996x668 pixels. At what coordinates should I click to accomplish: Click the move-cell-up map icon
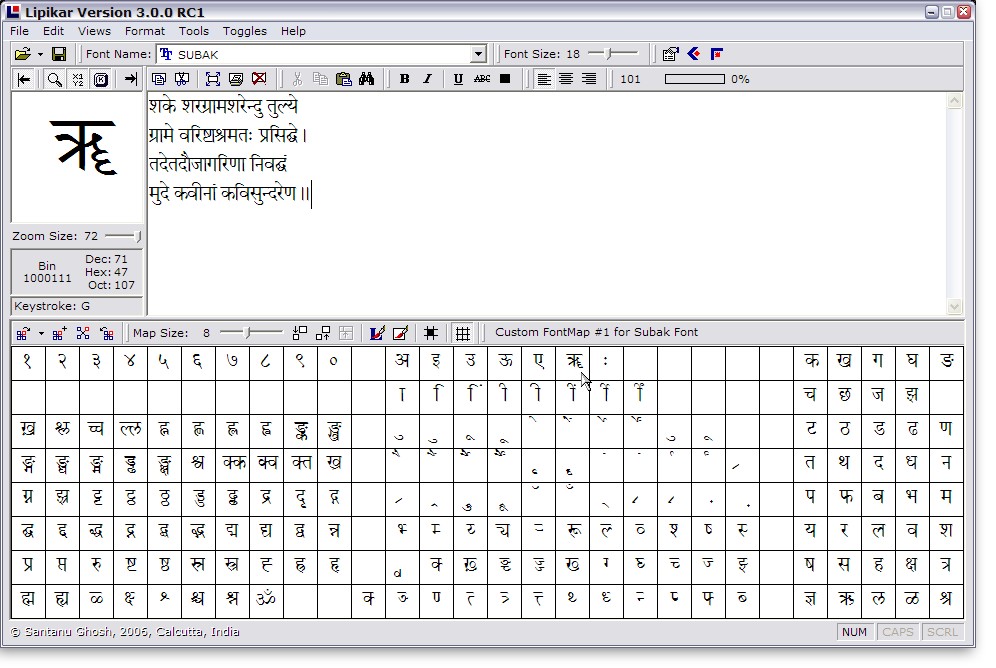point(323,333)
